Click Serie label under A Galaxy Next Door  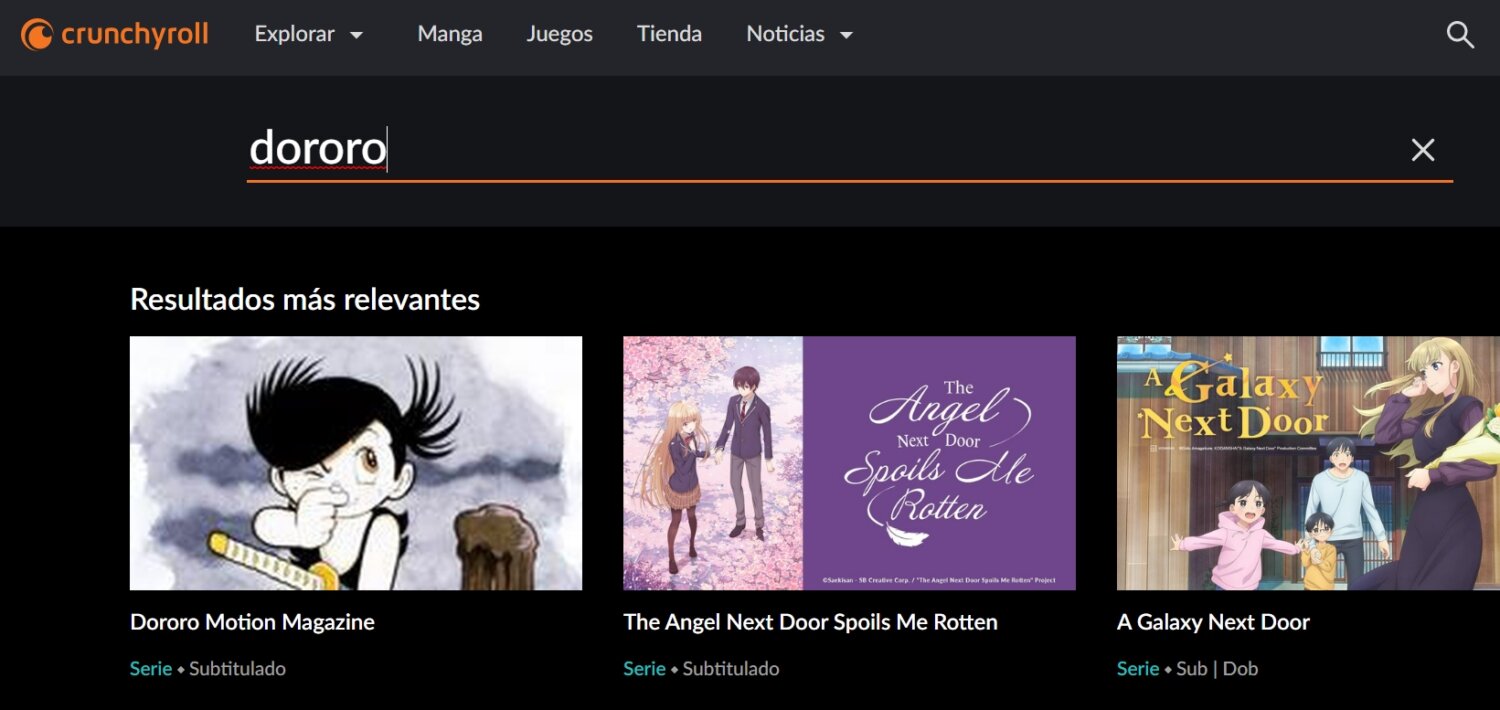tap(1138, 669)
